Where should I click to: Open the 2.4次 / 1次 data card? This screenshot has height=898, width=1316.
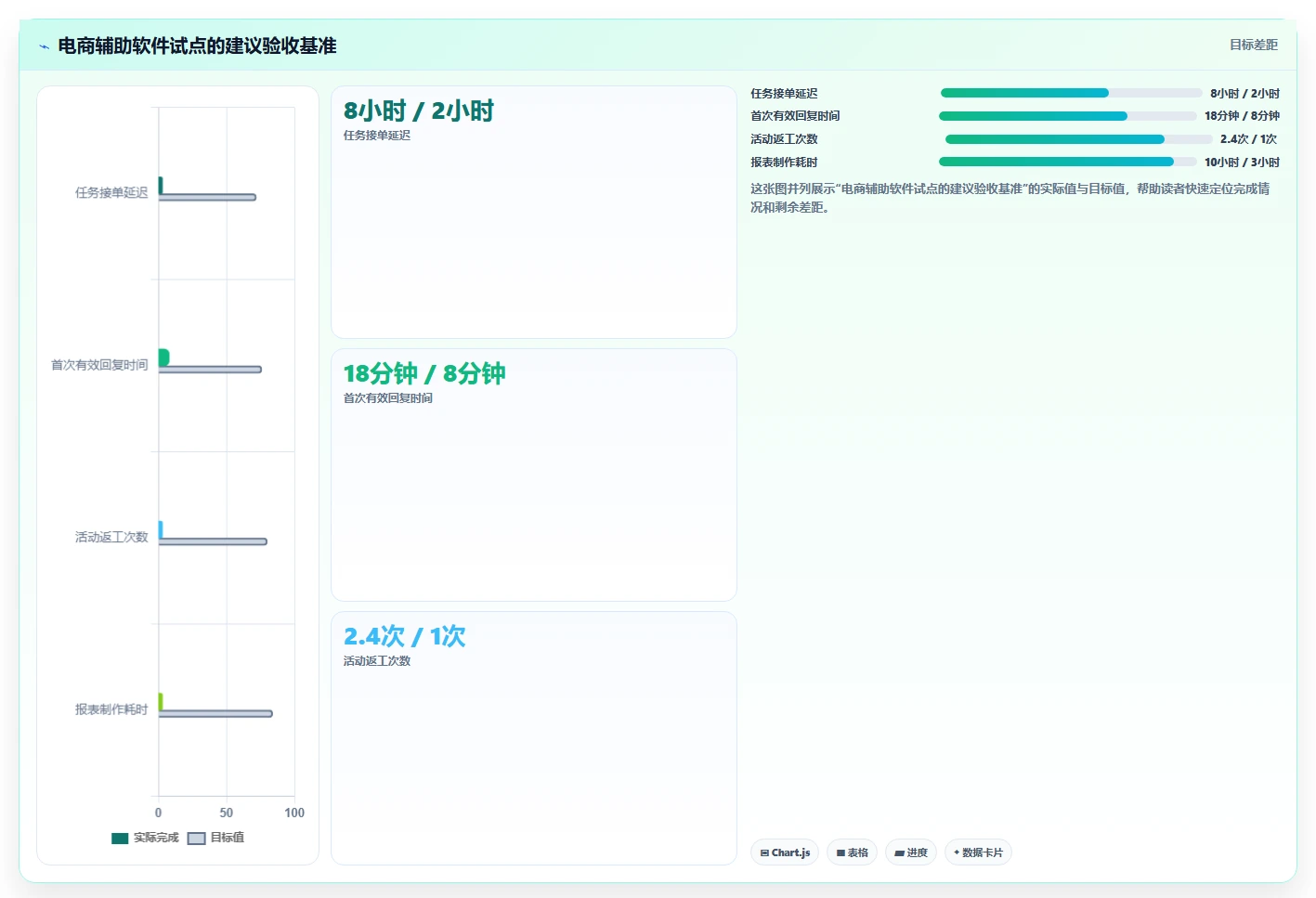click(x=534, y=738)
